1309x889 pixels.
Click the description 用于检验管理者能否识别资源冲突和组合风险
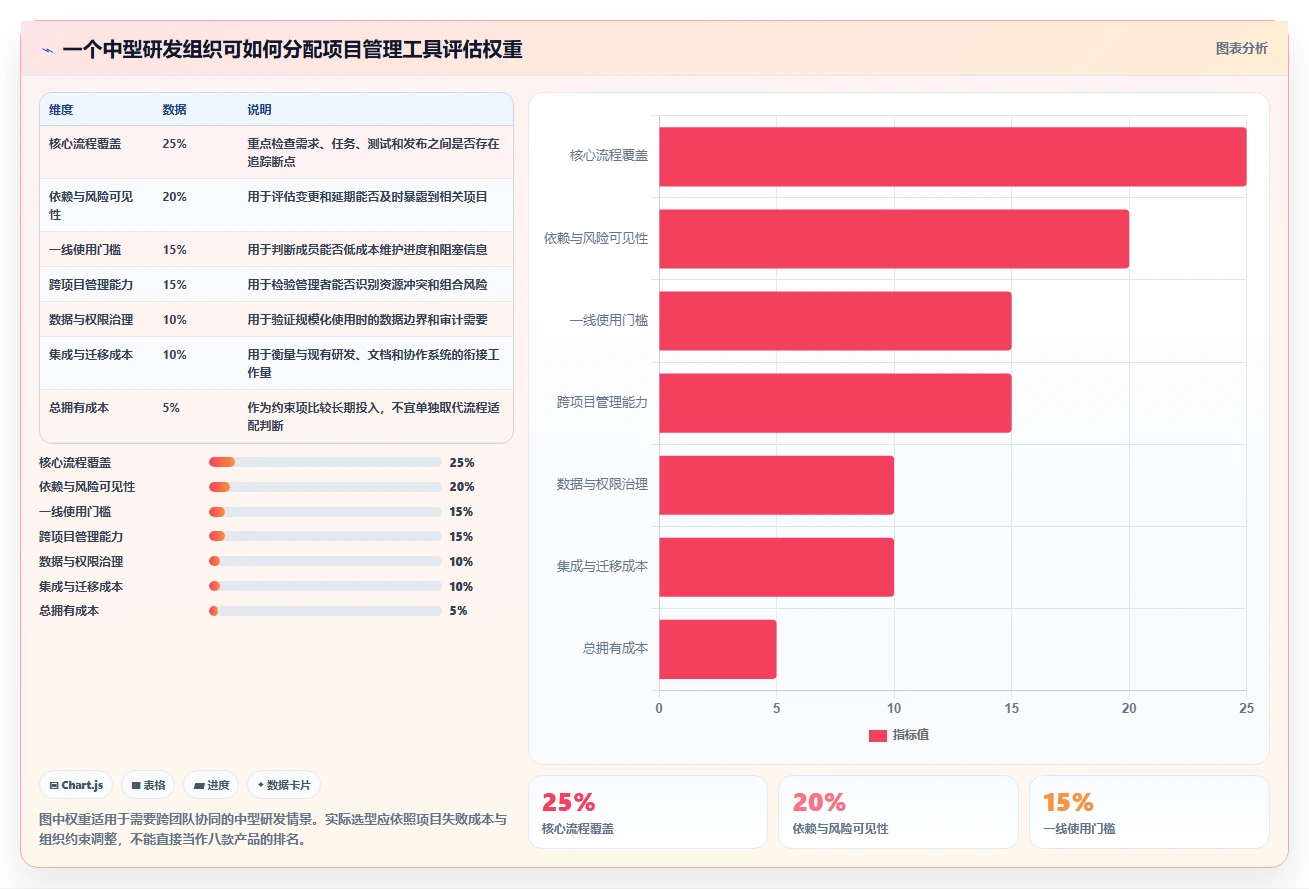[x=368, y=285]
